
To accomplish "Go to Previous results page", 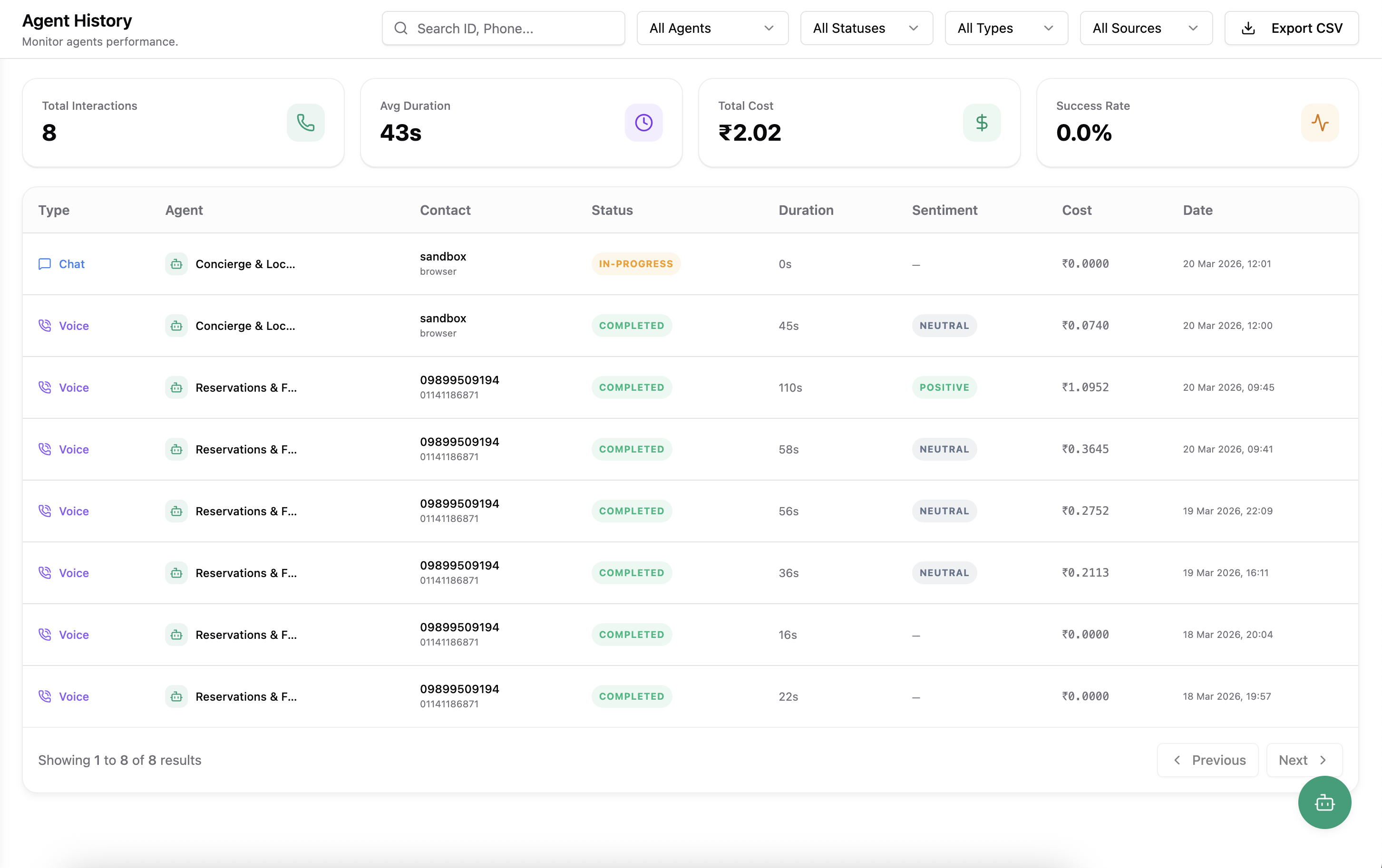I will 1207,760.
